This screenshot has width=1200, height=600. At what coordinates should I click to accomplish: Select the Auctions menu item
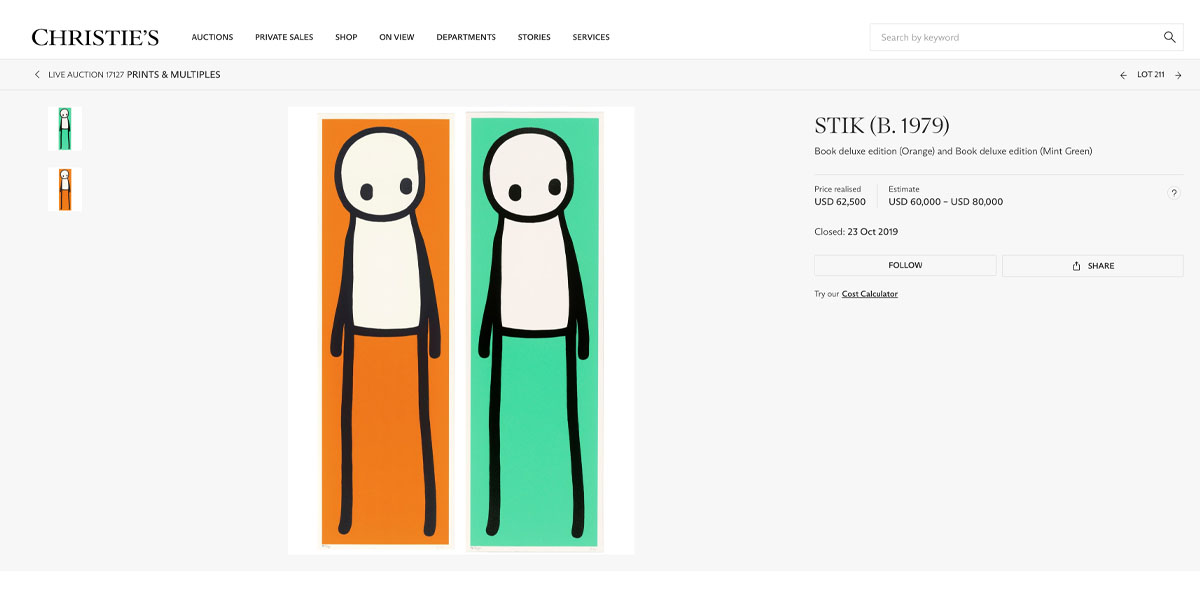coord(212,37)
